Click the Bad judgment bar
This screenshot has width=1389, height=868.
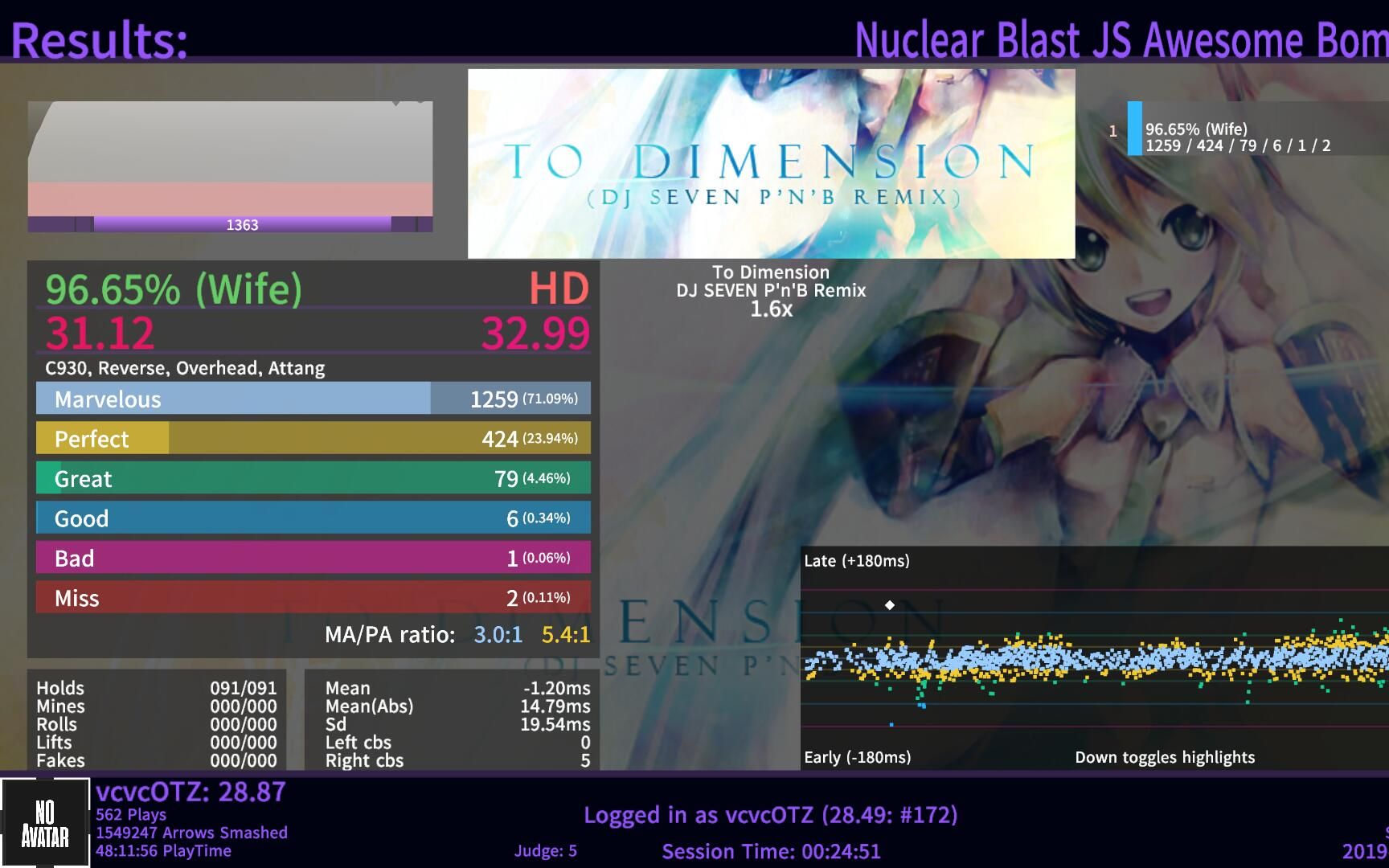pyautogui.click(x=313, y=558)
